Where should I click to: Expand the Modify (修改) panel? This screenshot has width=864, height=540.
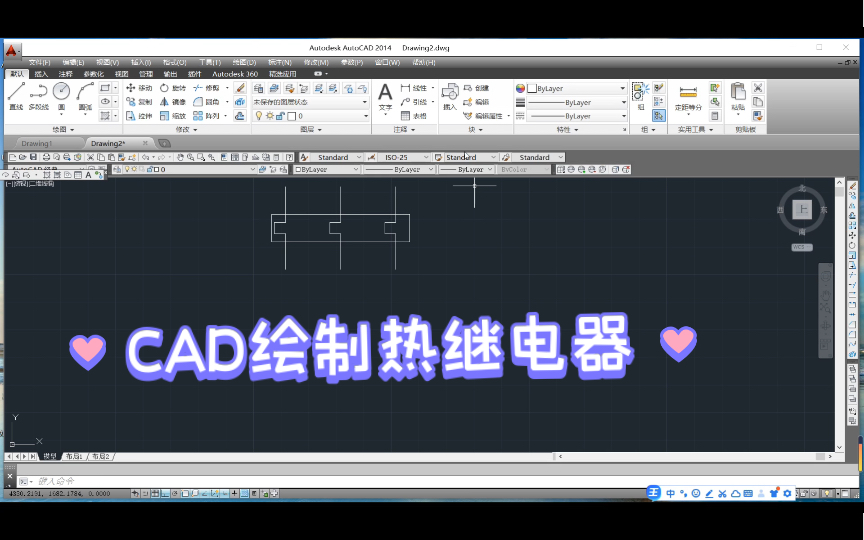pos(186,129)
